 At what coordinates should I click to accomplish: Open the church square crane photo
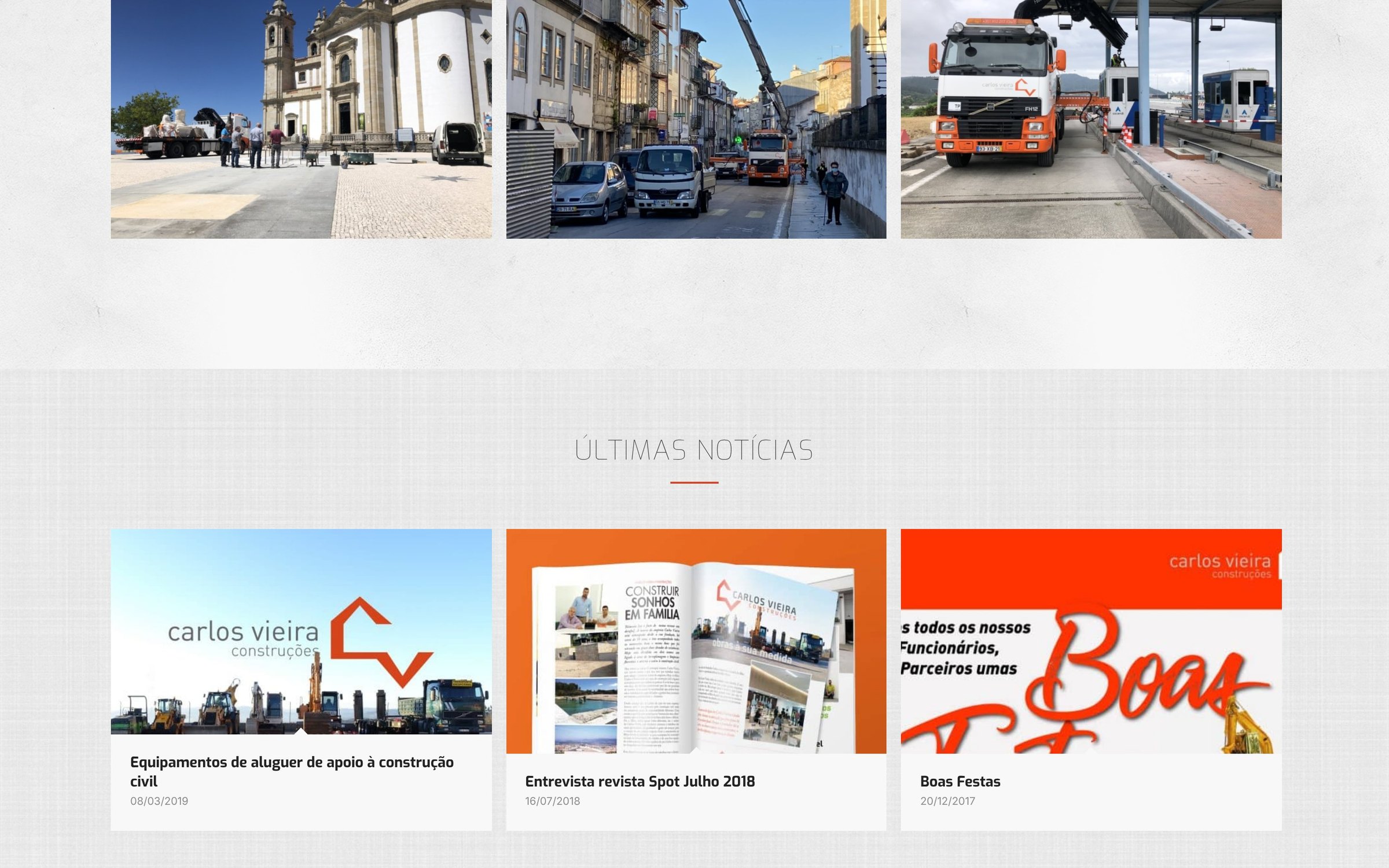(x=301, y=119)
